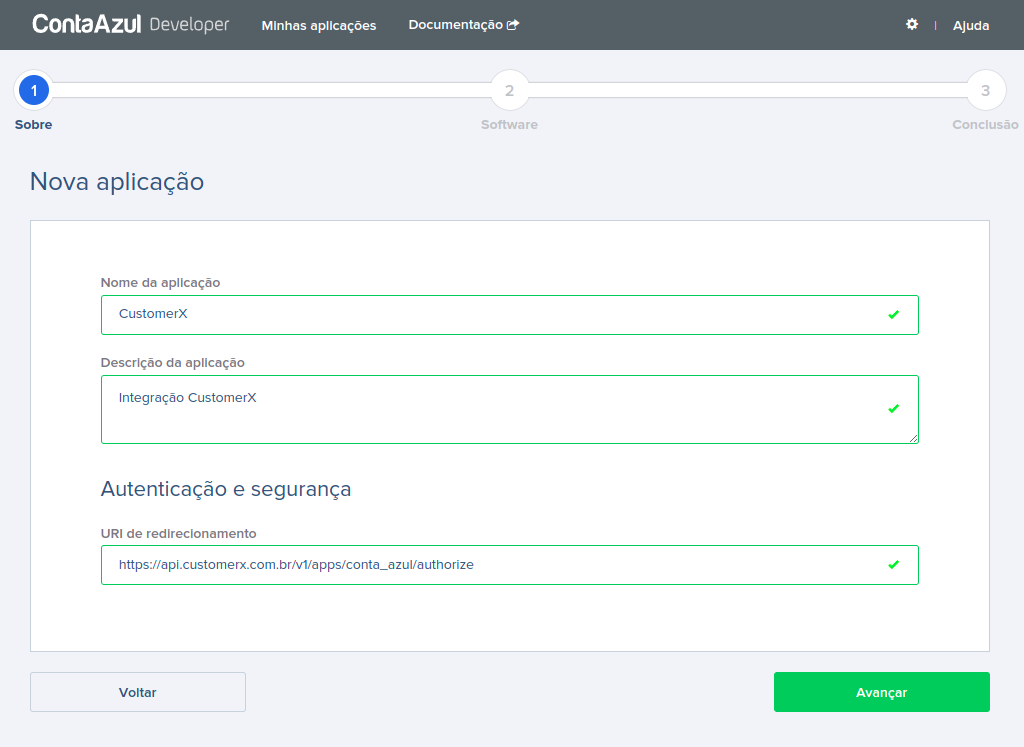The image size is (1024, 747).
Task: Click the Nome da aplicação label
Action: tap(160, 283)
